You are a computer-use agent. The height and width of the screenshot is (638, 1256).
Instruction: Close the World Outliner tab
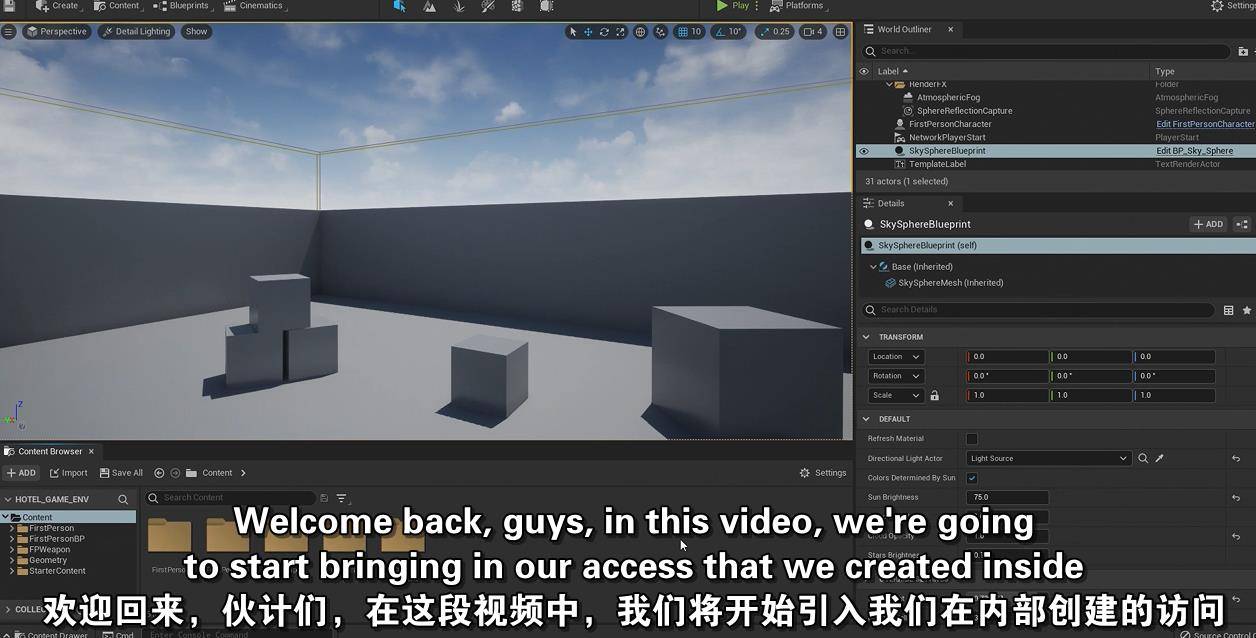click(x=950, y=30)
